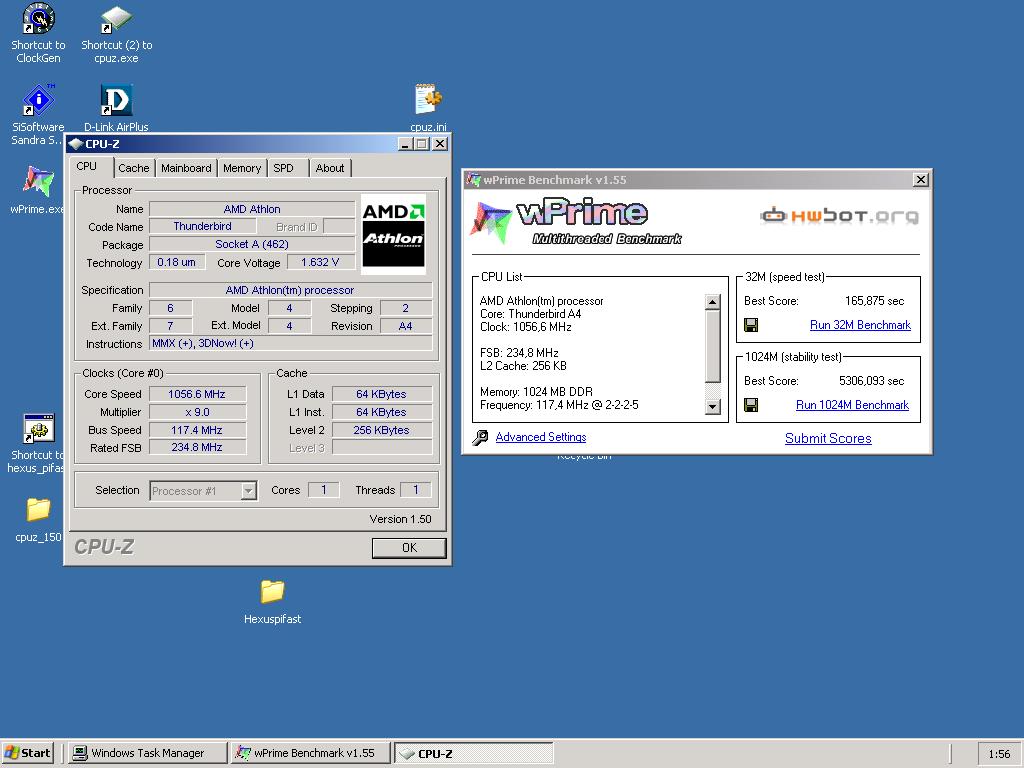1024x768 pixels.
Task: Open the Shortcut (2) to cpuz.exe icon
Action: [x=116, y=20]
